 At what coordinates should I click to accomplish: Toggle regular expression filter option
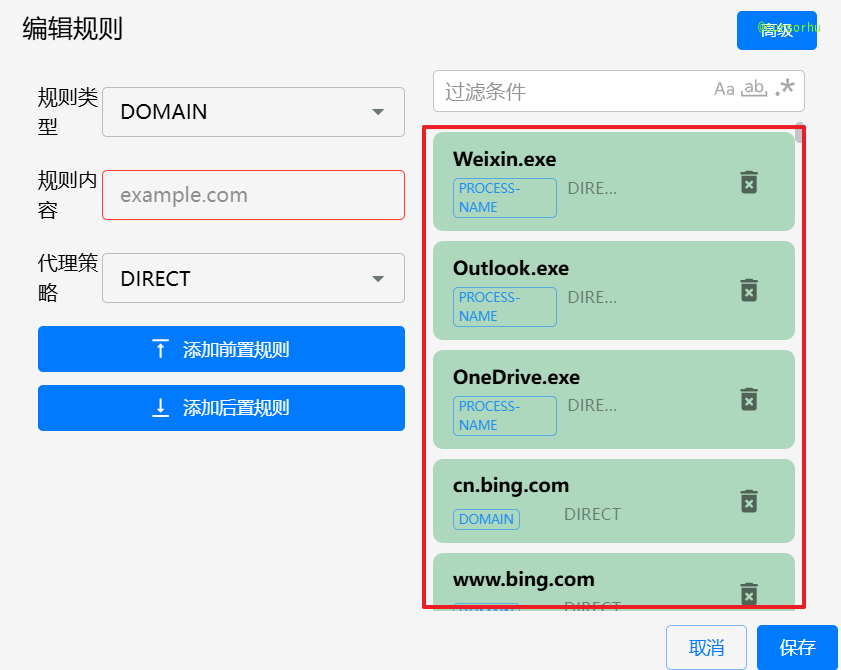click(785, 87)
